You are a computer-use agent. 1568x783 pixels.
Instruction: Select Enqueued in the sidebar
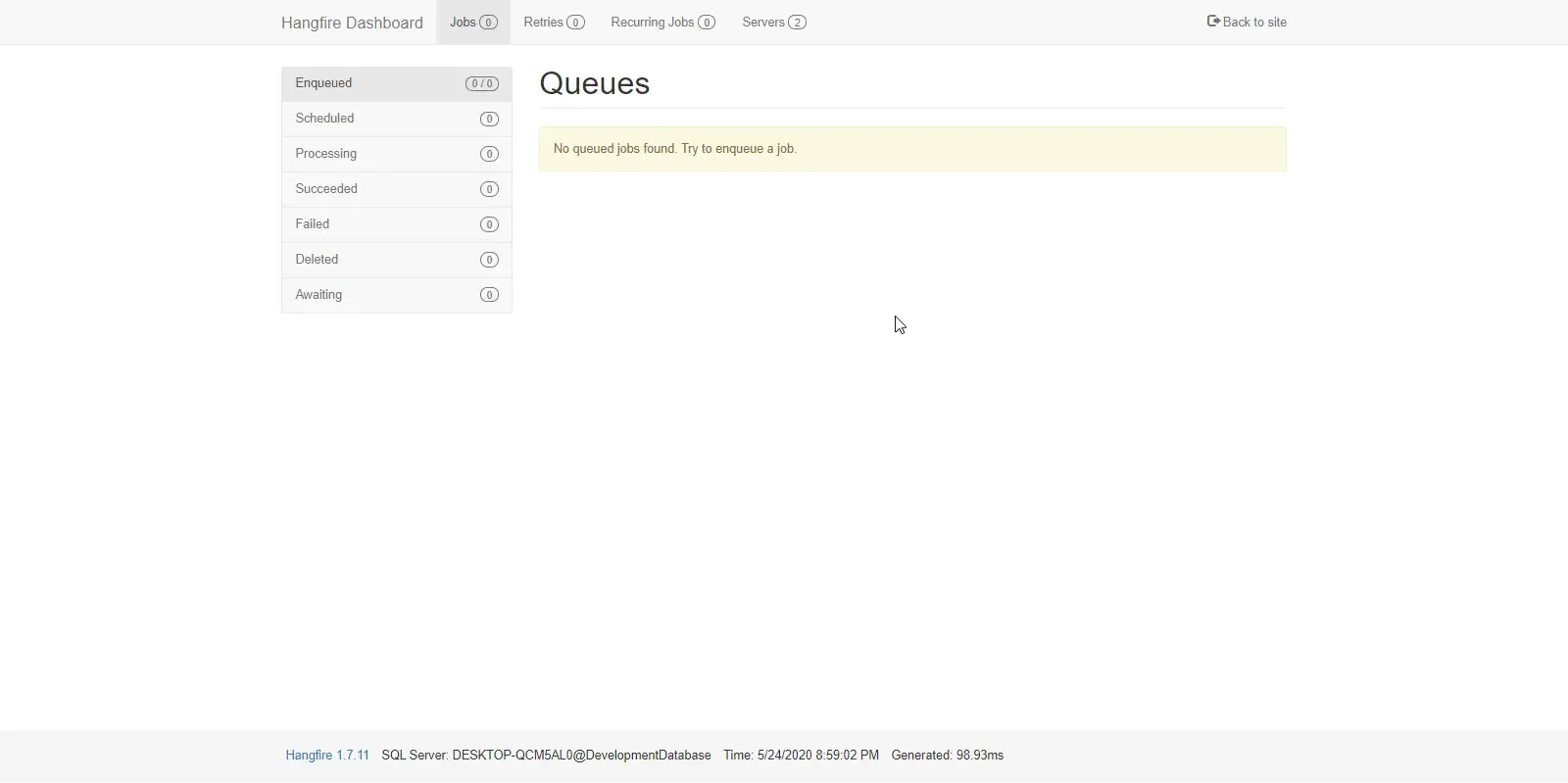click(x=324, y=83)
